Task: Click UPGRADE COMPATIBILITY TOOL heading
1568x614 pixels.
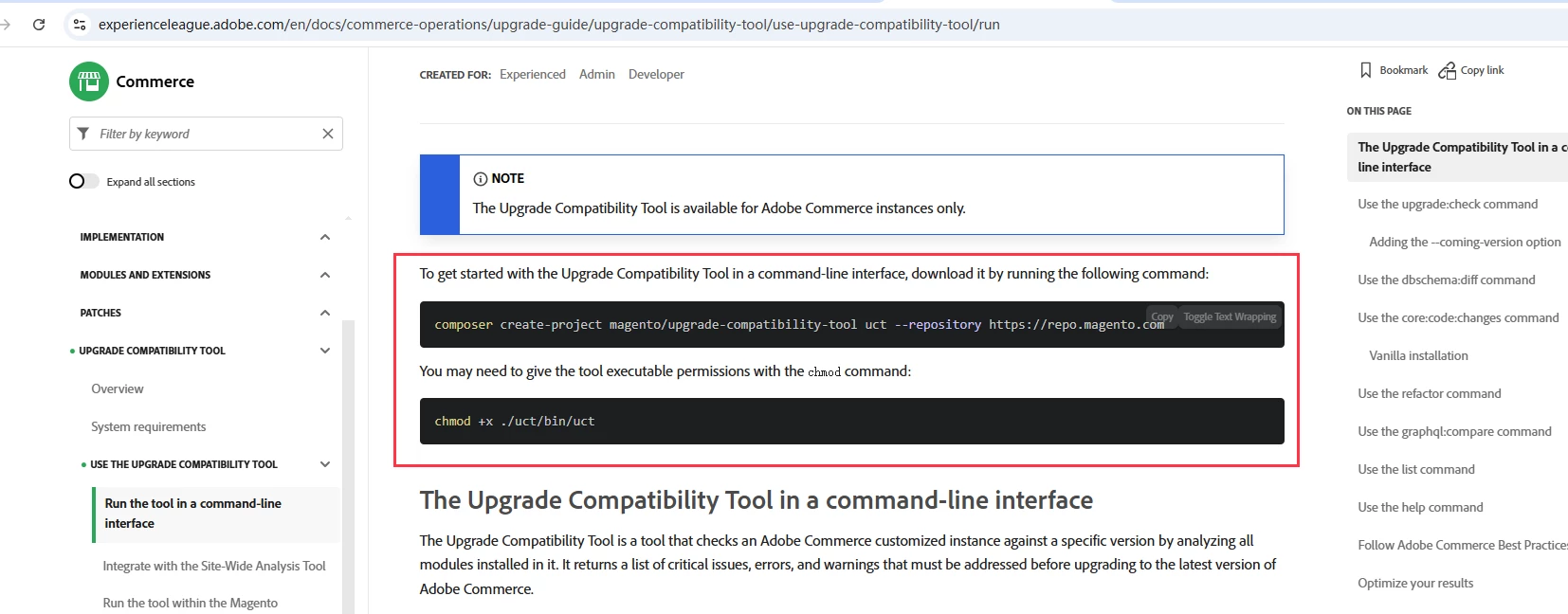Action: (152, 351)
